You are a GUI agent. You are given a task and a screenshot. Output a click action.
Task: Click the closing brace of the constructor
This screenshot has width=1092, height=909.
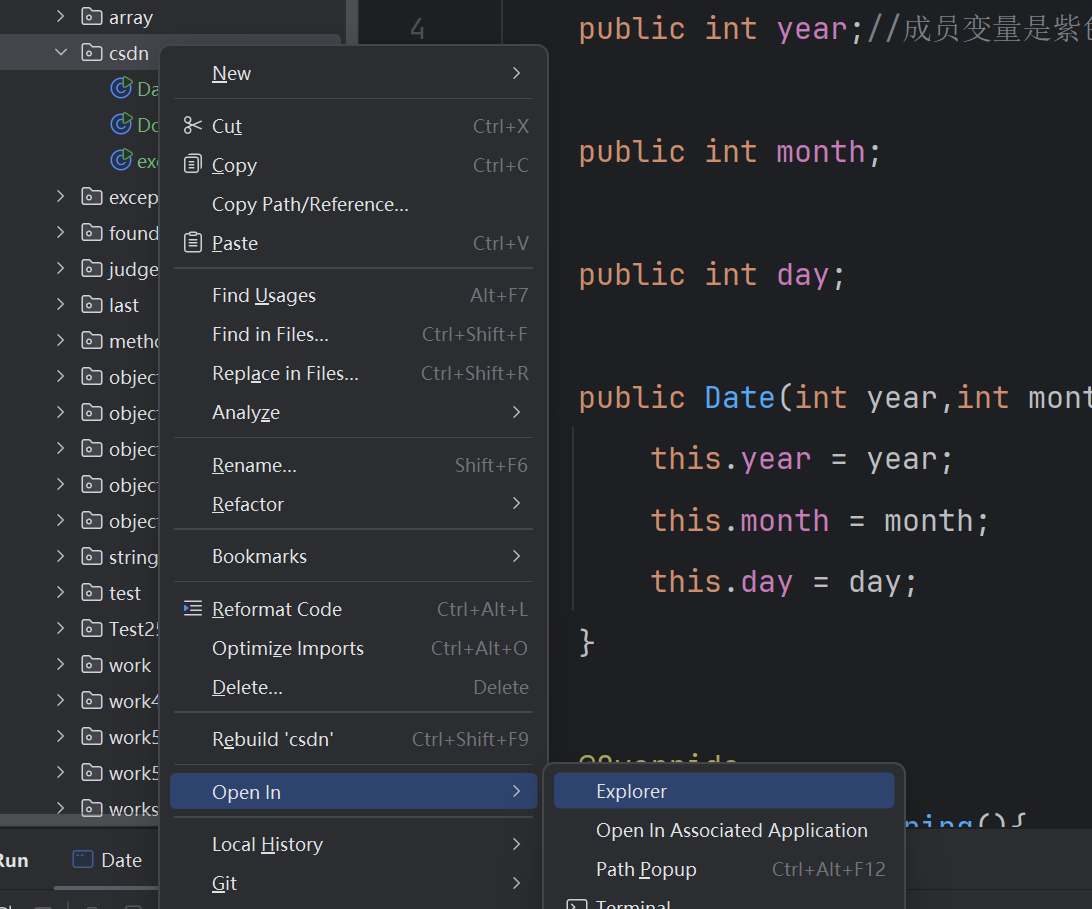tap(586, 642)
